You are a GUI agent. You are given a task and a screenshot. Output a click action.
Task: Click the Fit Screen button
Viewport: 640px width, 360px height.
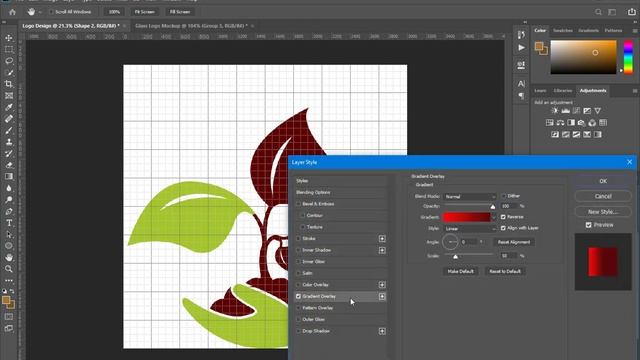point(144,12)
